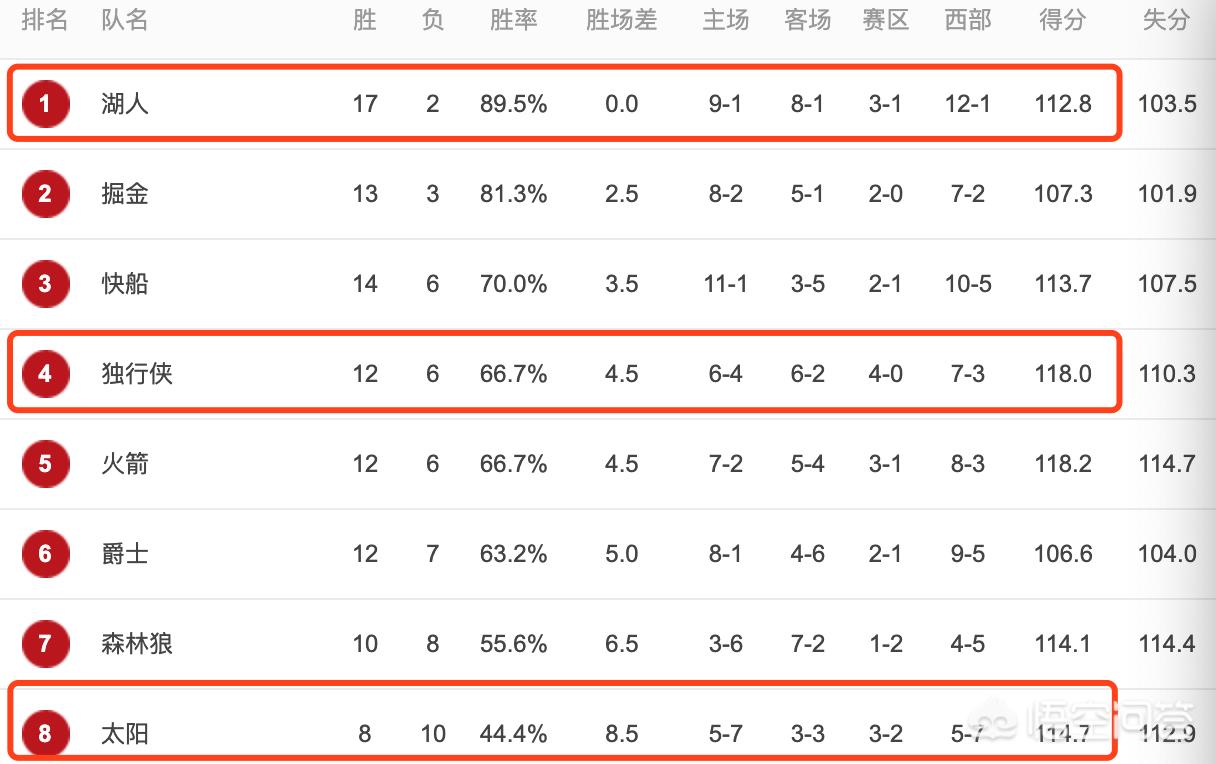
Task: Select the 火箭 team name
Action: [125, 464]
